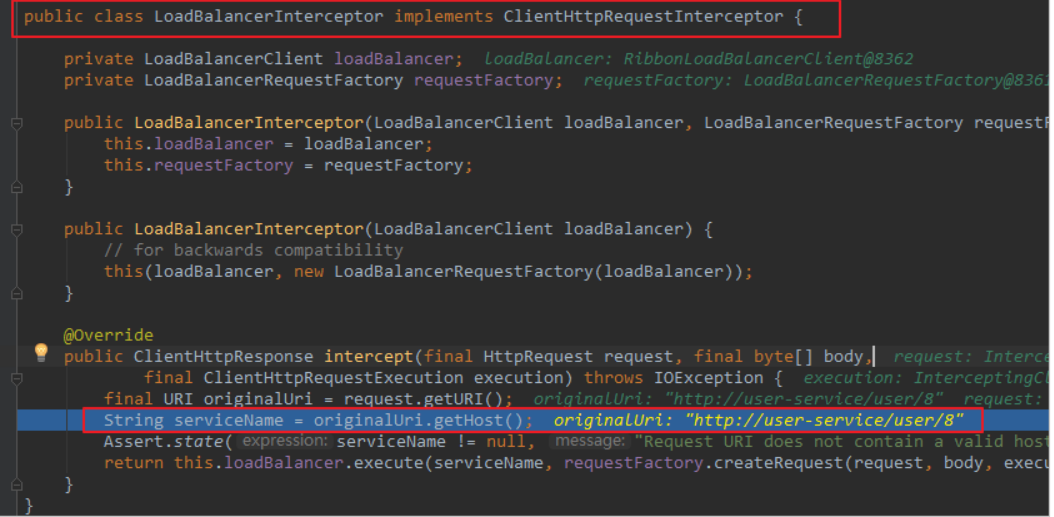Click the fold-end marker beside the closing brace after requestFactory assignment
1054x517 pixels.
coord(17,188)
